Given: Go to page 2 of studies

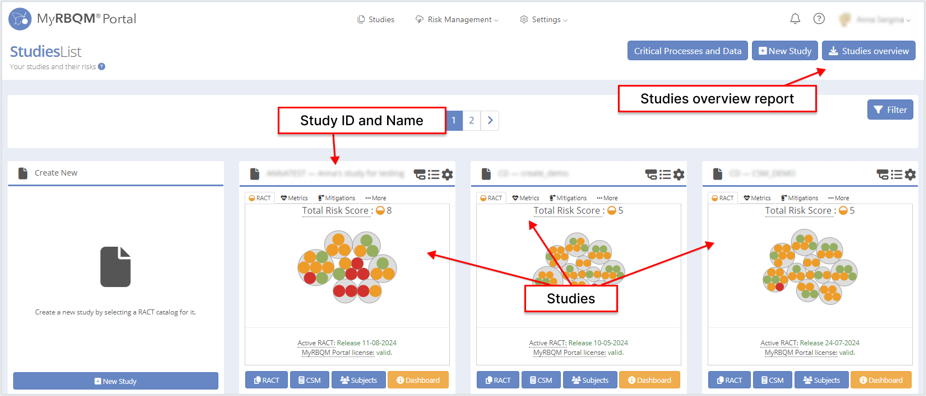Looking at the screenshot, I should [x=471, y=121].
